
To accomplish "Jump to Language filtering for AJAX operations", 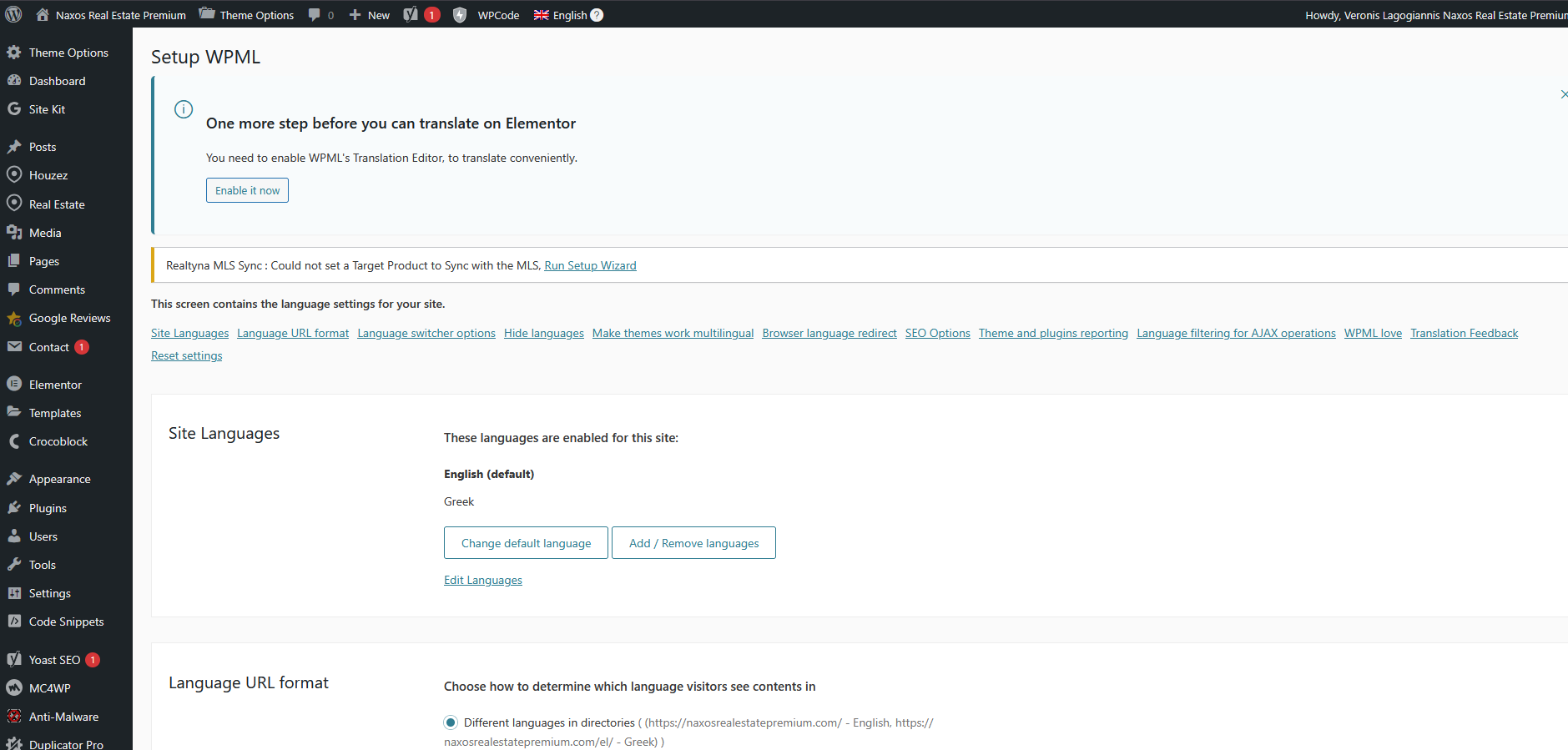I will [x=1236, y=333].
